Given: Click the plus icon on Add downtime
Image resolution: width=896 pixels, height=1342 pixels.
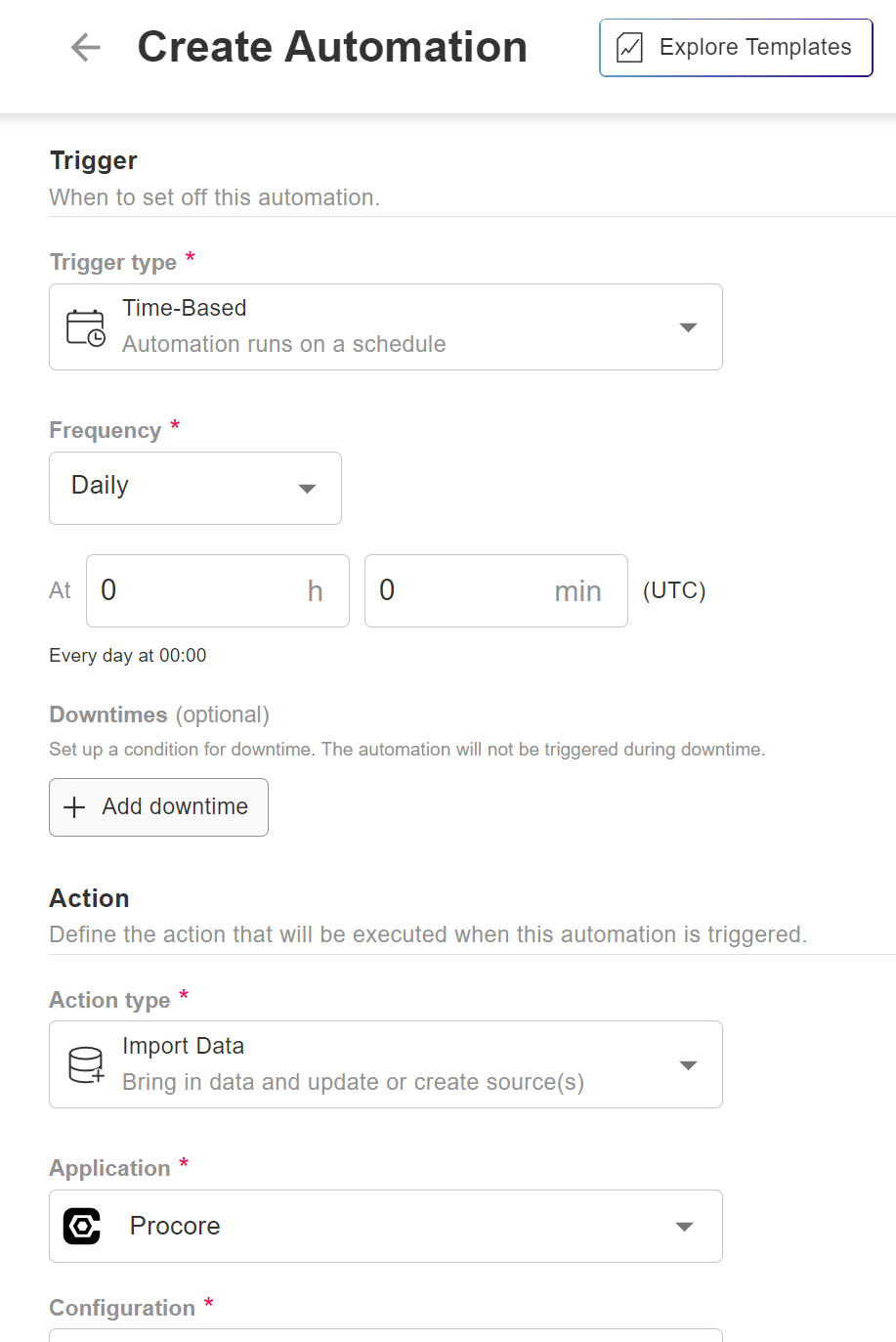Looking at the screenshot, I should click(x=74, y=806).
